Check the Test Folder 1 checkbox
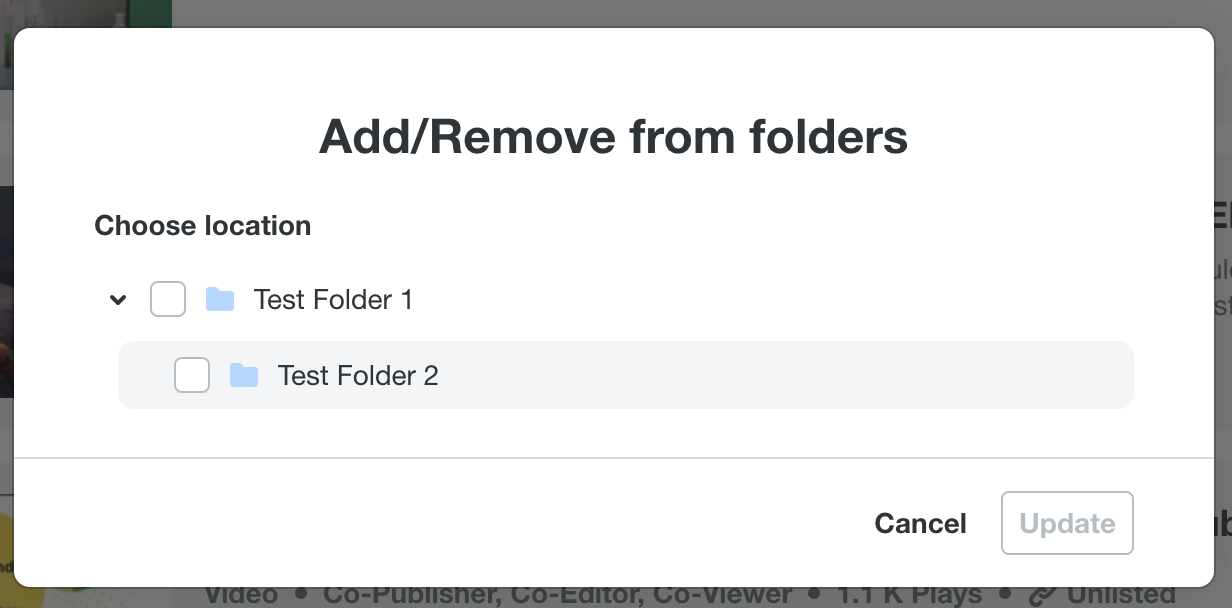 coord(168,299)
